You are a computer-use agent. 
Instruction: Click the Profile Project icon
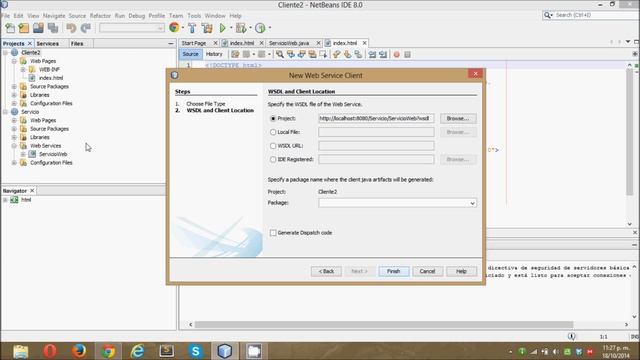260,28
